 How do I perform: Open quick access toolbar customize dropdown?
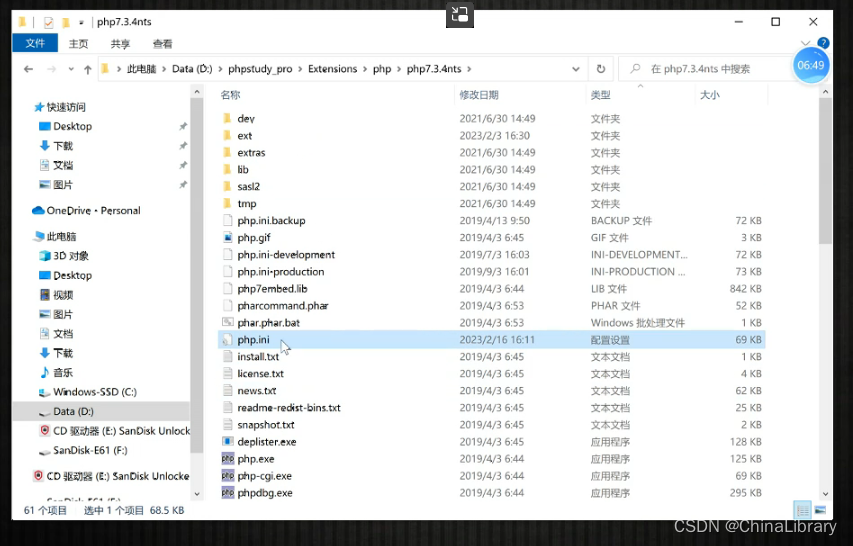pyautogui.click(x=81, y=23)
